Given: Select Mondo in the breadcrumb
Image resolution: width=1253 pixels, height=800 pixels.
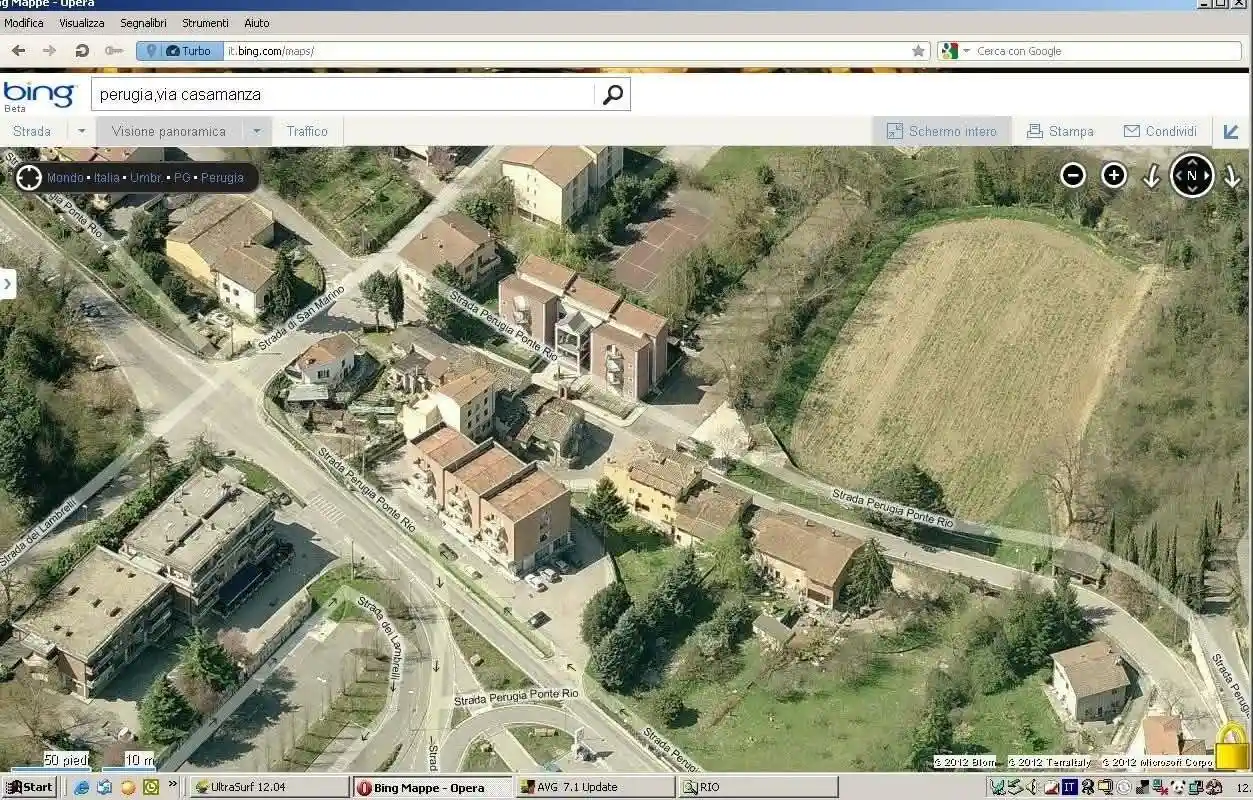Looking at the screenshot, I should point(66,178).
